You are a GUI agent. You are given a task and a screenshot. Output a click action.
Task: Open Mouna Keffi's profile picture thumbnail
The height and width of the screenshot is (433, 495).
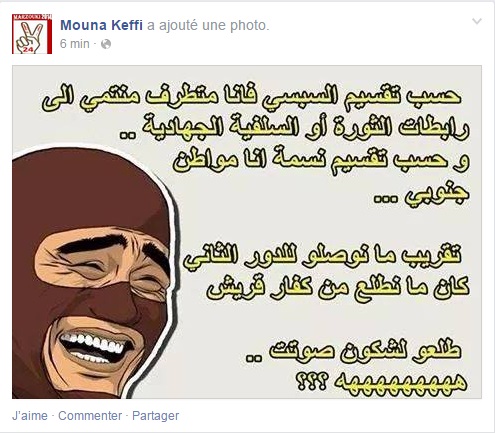(x=32, y=34)
